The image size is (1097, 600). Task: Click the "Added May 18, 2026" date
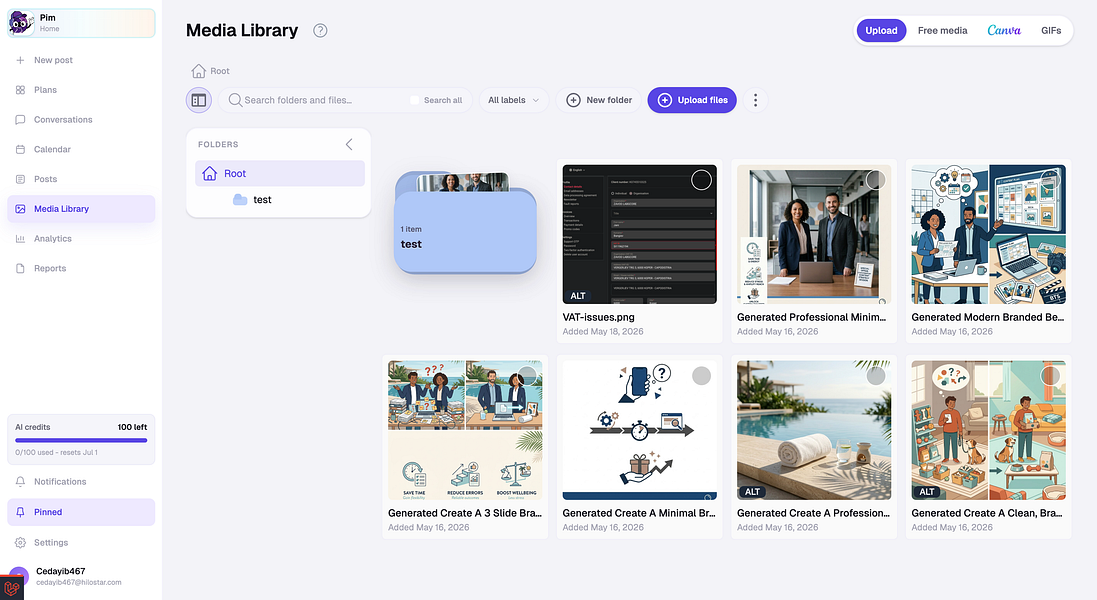coord(603,331)
